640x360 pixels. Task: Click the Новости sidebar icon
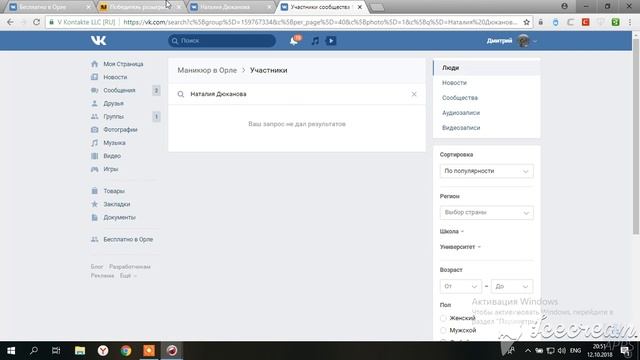click(95, 77)
